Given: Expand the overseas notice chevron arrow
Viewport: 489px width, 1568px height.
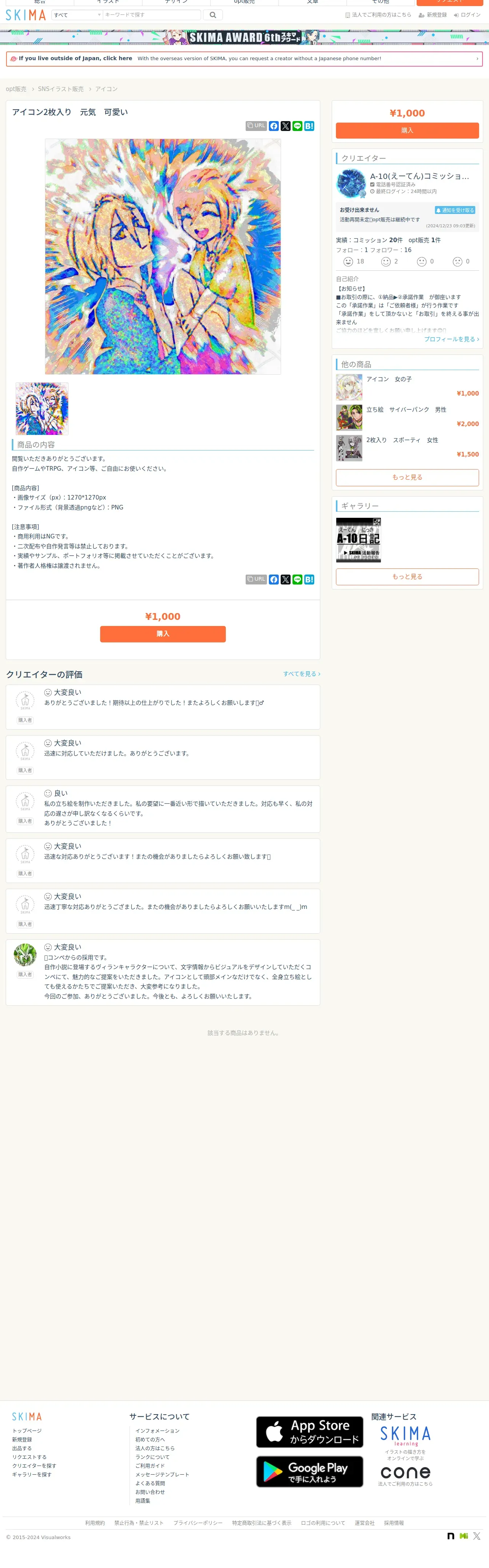Looking at the screenshot, I should tap(477, 58).
